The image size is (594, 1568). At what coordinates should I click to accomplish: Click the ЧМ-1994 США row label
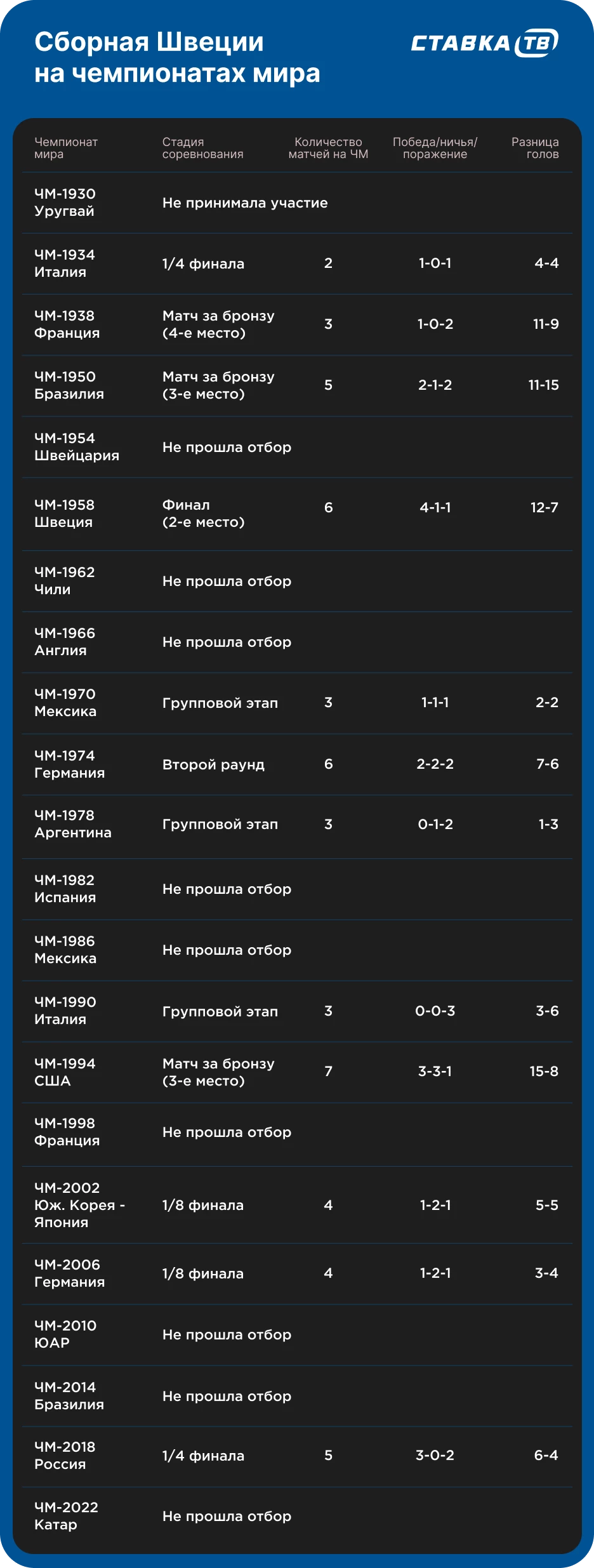65,1072
